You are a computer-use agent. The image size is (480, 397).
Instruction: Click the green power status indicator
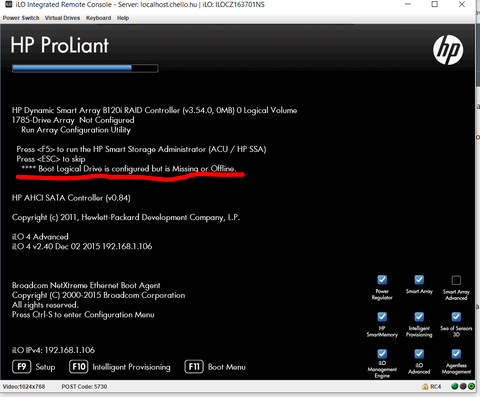(x=471, y=386)
